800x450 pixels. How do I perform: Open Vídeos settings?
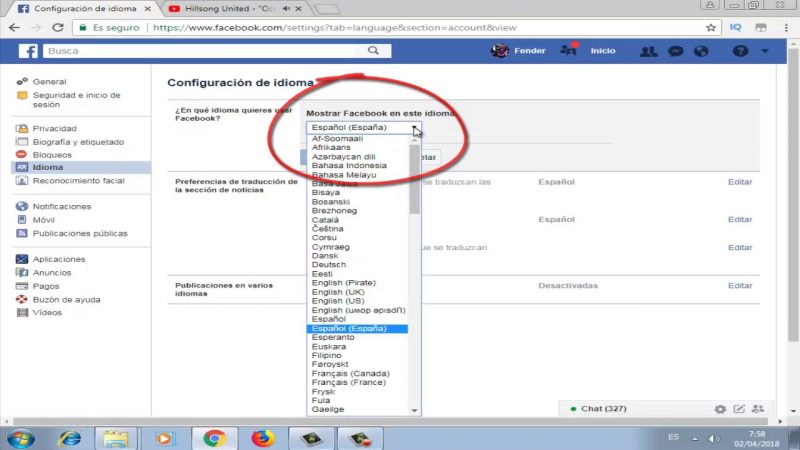47,312
